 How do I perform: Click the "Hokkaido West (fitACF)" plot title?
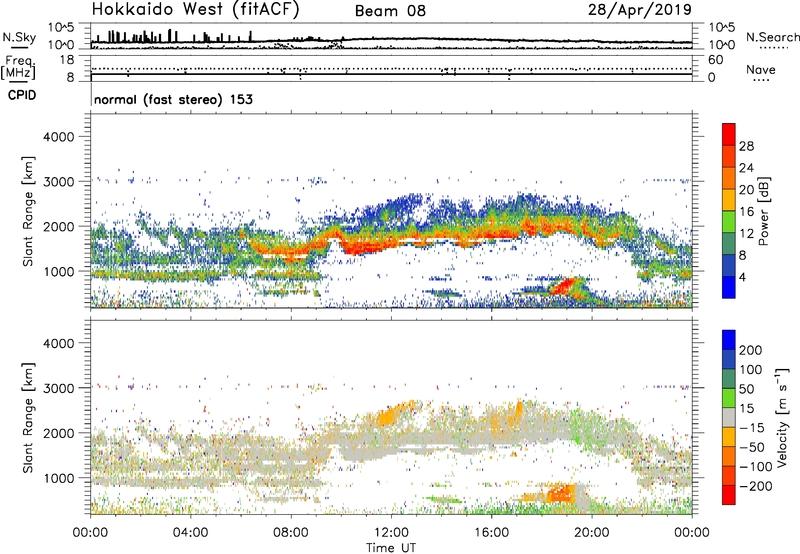pyautogui.click(x=195, y=10)
